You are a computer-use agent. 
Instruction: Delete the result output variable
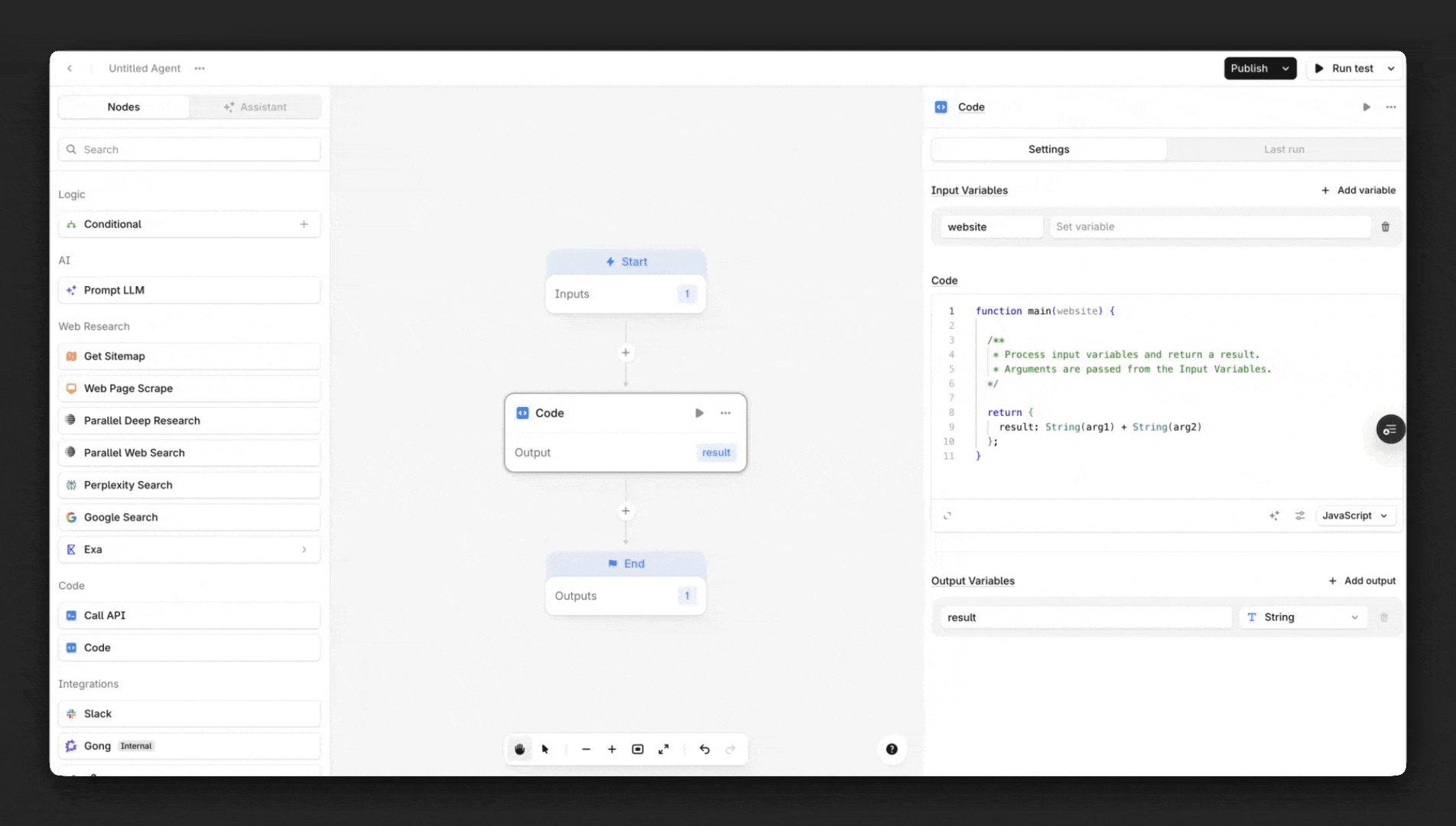[1384, 618]
